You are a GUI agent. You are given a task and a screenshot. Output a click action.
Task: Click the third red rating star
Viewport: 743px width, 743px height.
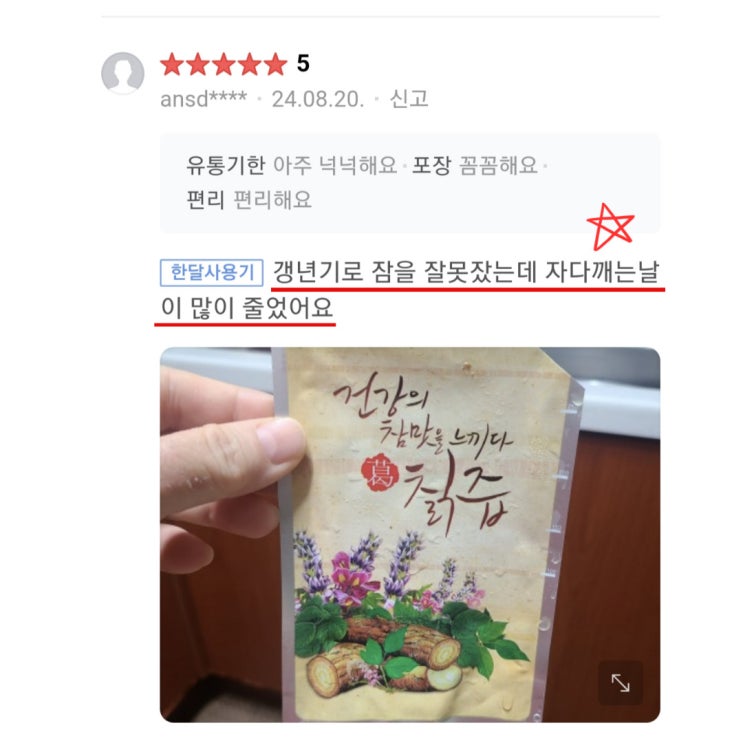224,64
